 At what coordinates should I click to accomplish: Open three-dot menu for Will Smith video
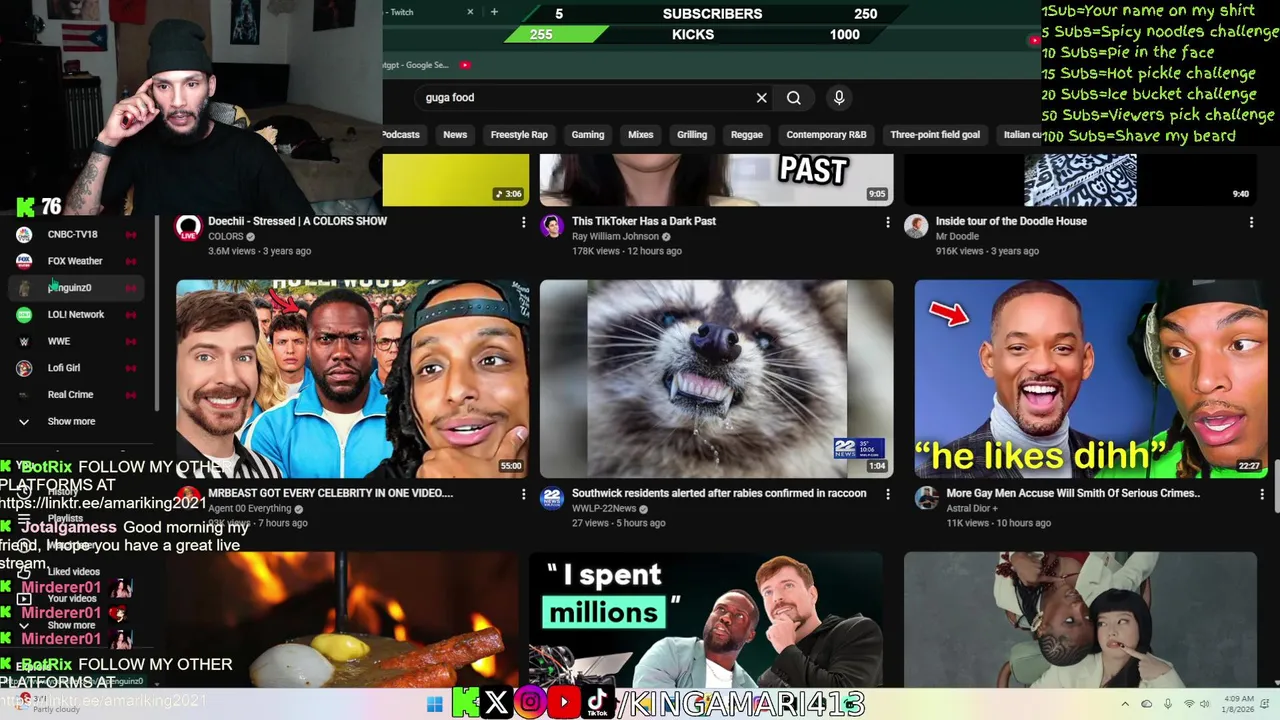point(1263,494)
